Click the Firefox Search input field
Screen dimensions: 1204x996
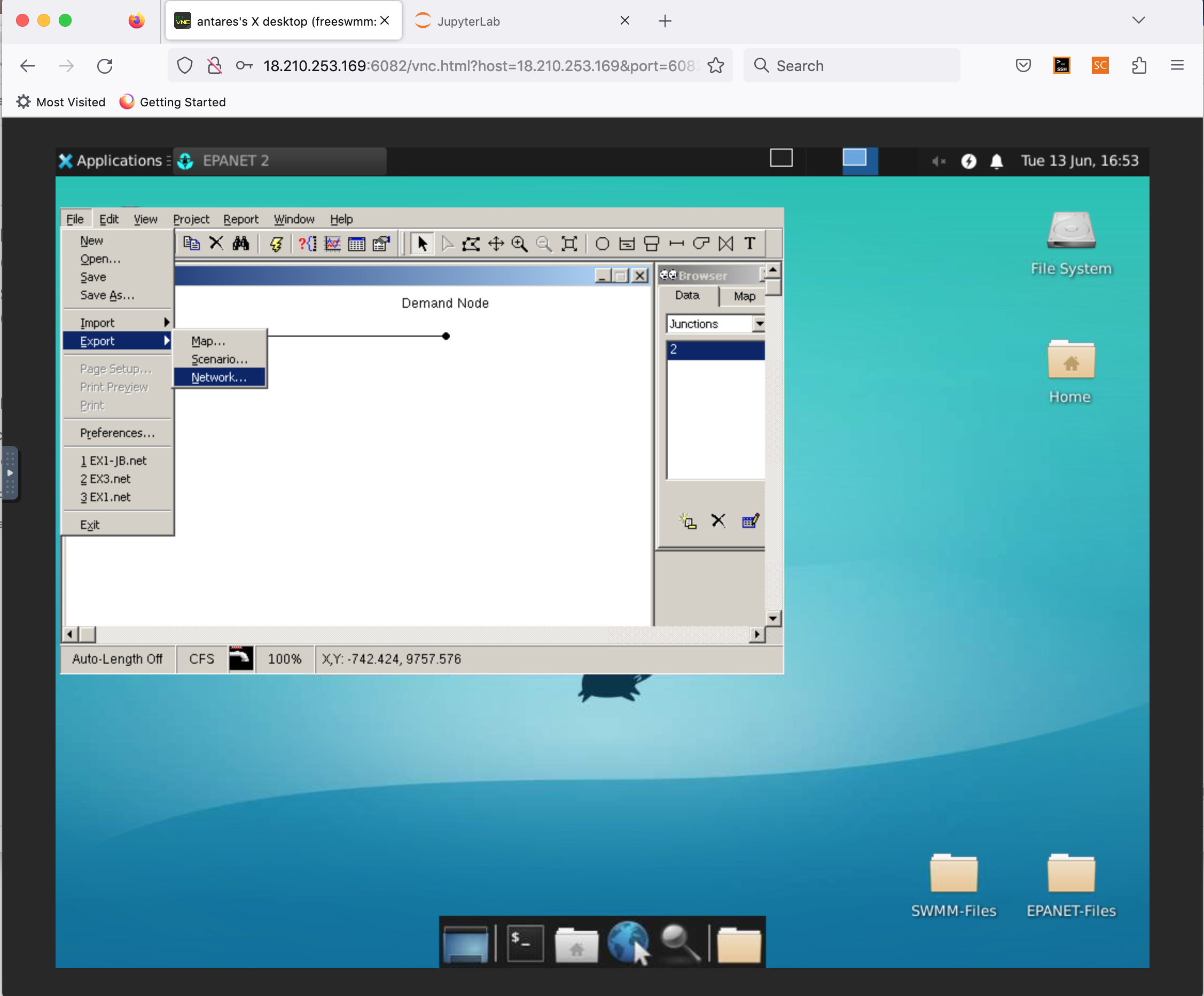point(852,65)
